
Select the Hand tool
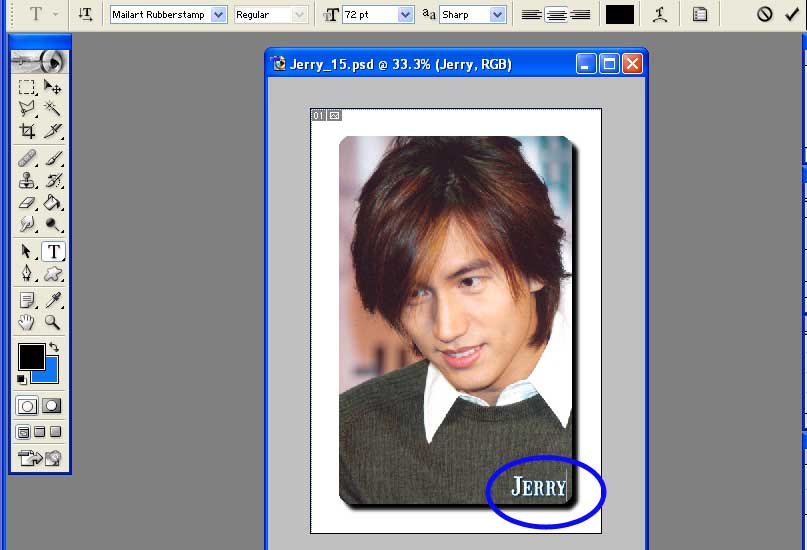pos(27,322)
